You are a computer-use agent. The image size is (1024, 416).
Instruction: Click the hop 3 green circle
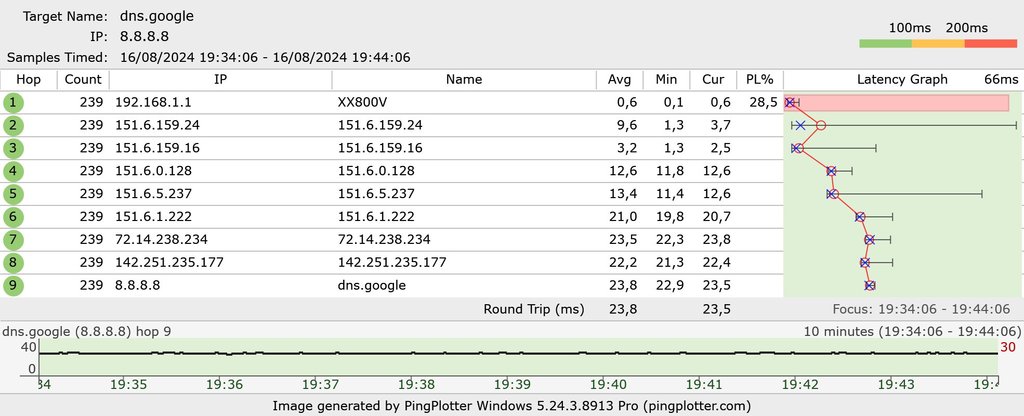pyautogui.click(x=13, y=148)
